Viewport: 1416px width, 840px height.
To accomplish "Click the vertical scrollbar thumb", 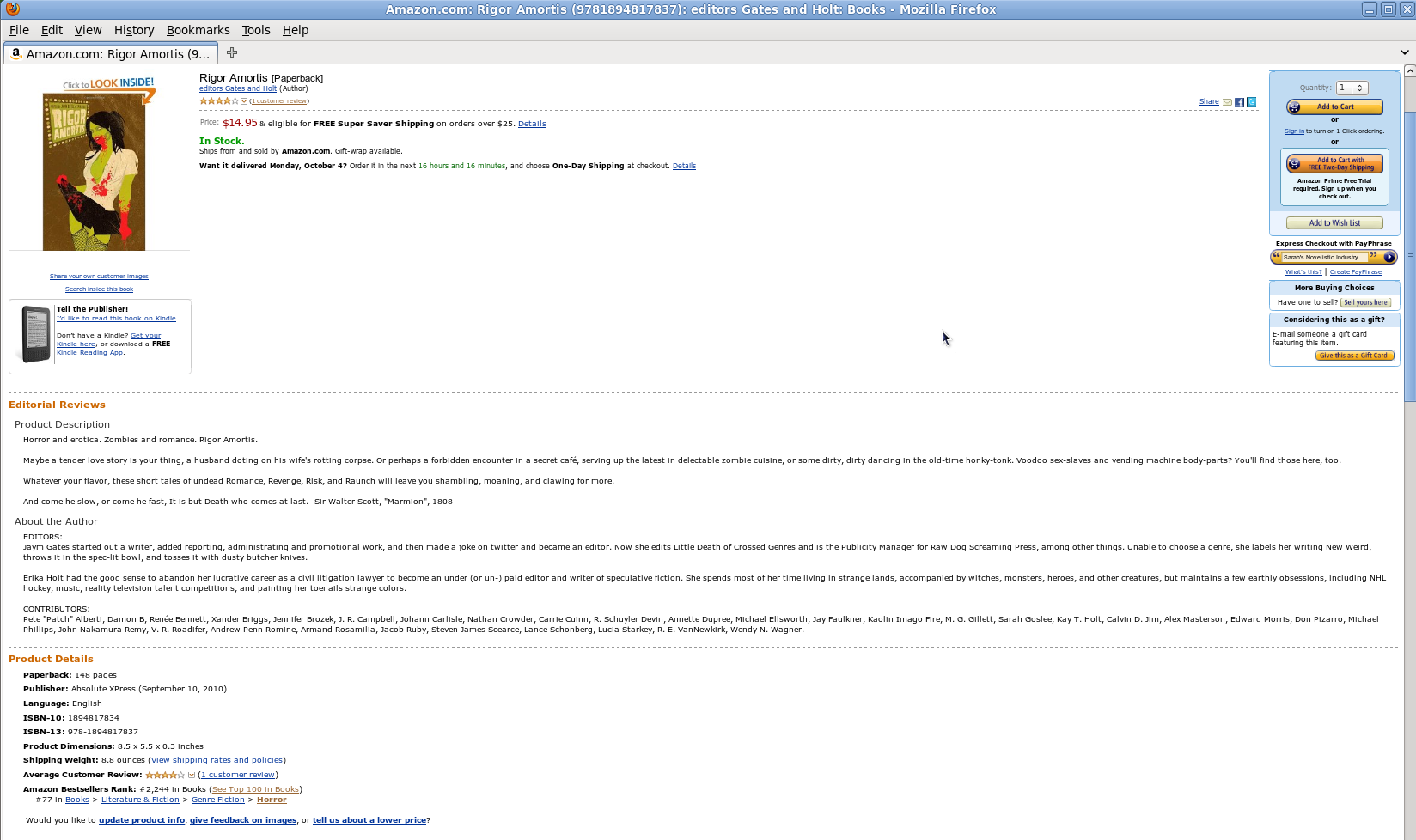I will (1409, 256).
